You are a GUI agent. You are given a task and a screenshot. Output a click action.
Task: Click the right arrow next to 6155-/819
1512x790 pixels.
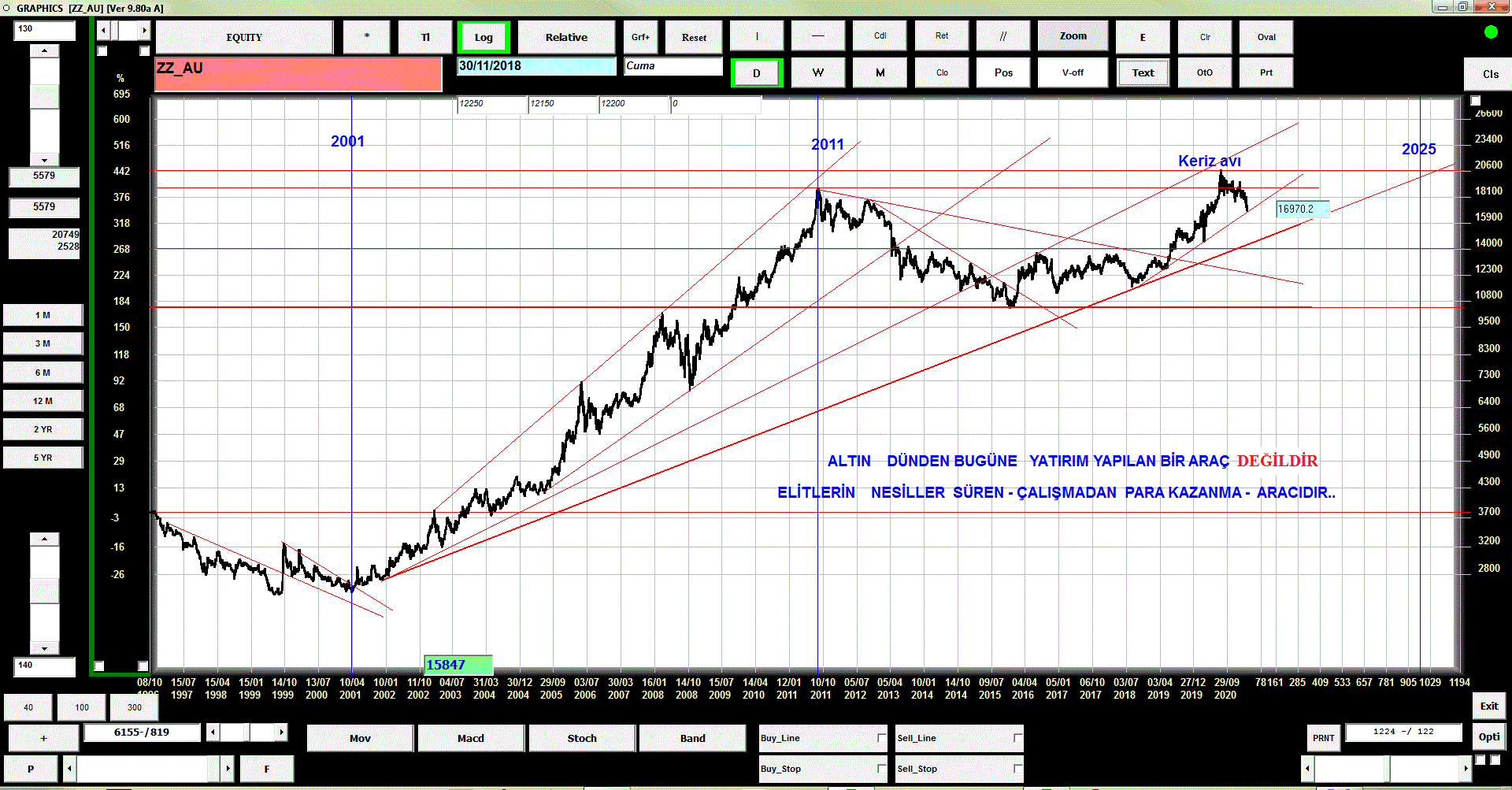[281, 733]
